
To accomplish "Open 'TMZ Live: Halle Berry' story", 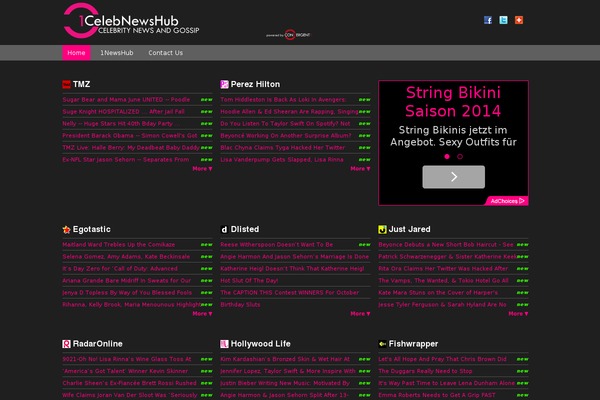I will [x=131, y=147].
